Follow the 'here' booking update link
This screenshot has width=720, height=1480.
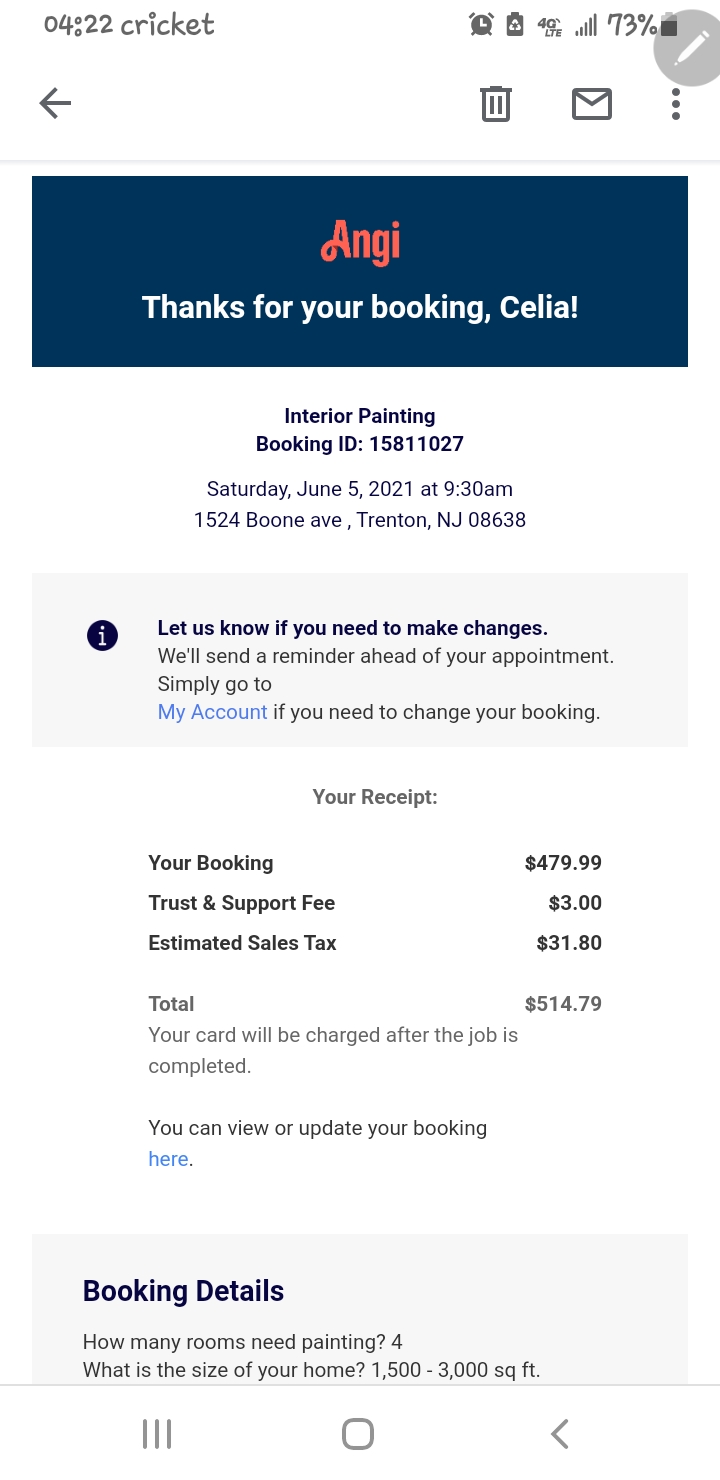pyautogui.click(x=168, y=1159)
